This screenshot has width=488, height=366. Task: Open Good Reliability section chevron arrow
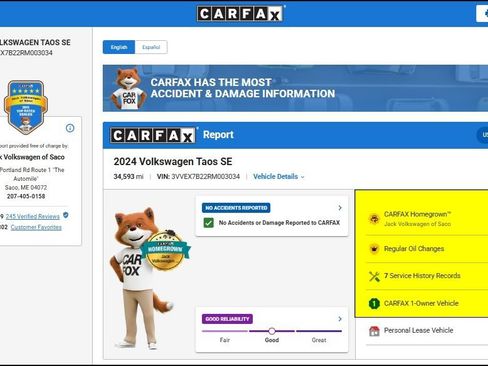(x=340, y=319)
